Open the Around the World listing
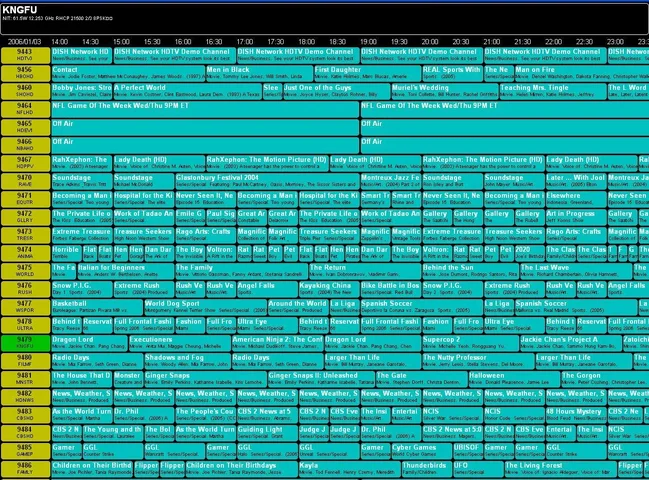 pyautogui.click(x=298, y=307)
